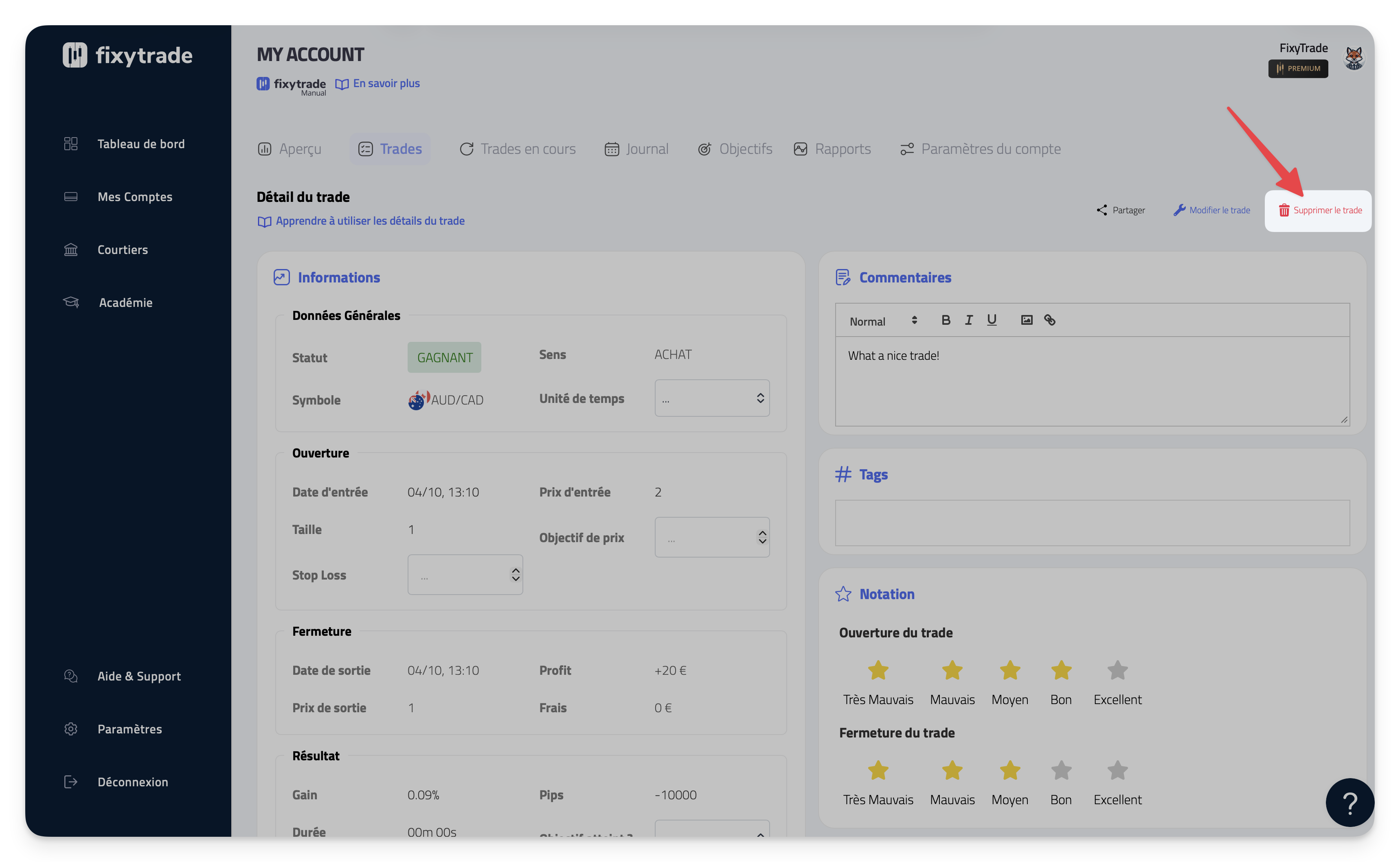Click the Objectif de prix stepper arrows
Screen dimensions: 1400x862
pos(762,537)
